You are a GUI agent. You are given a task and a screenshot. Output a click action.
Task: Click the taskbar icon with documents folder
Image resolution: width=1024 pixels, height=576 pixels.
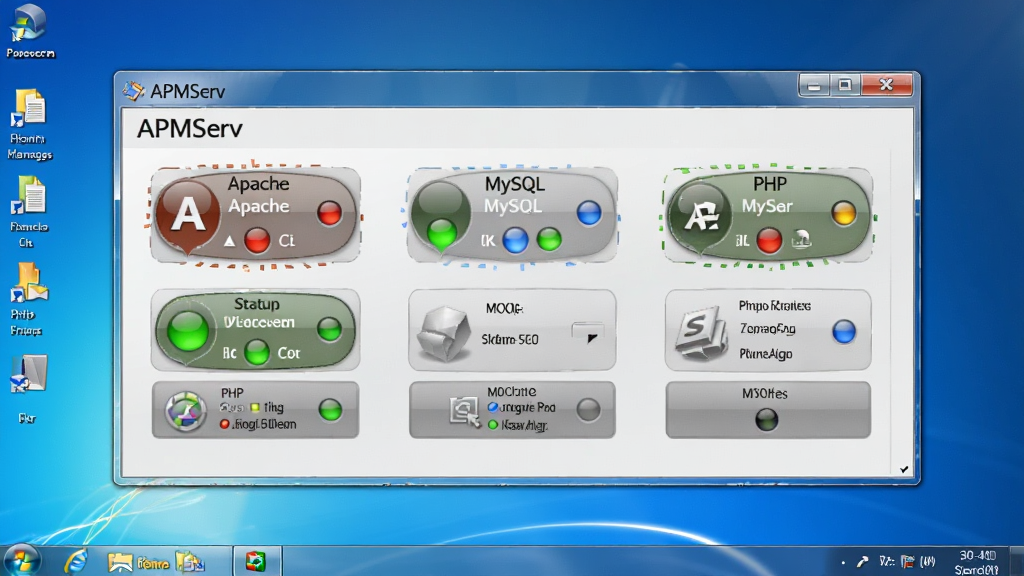[x=190, y=562]
